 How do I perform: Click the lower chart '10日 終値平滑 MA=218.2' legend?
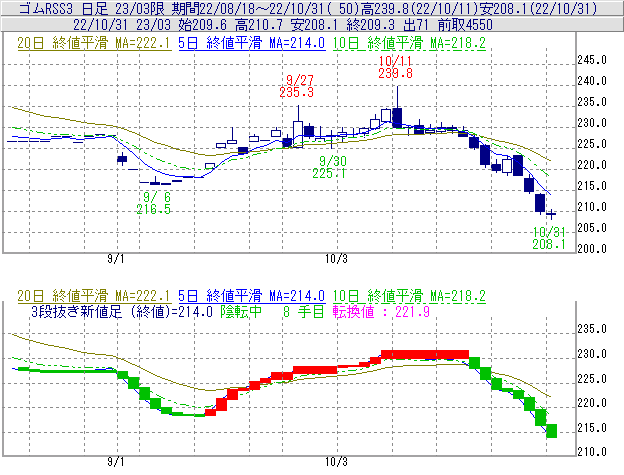[409, 296]
